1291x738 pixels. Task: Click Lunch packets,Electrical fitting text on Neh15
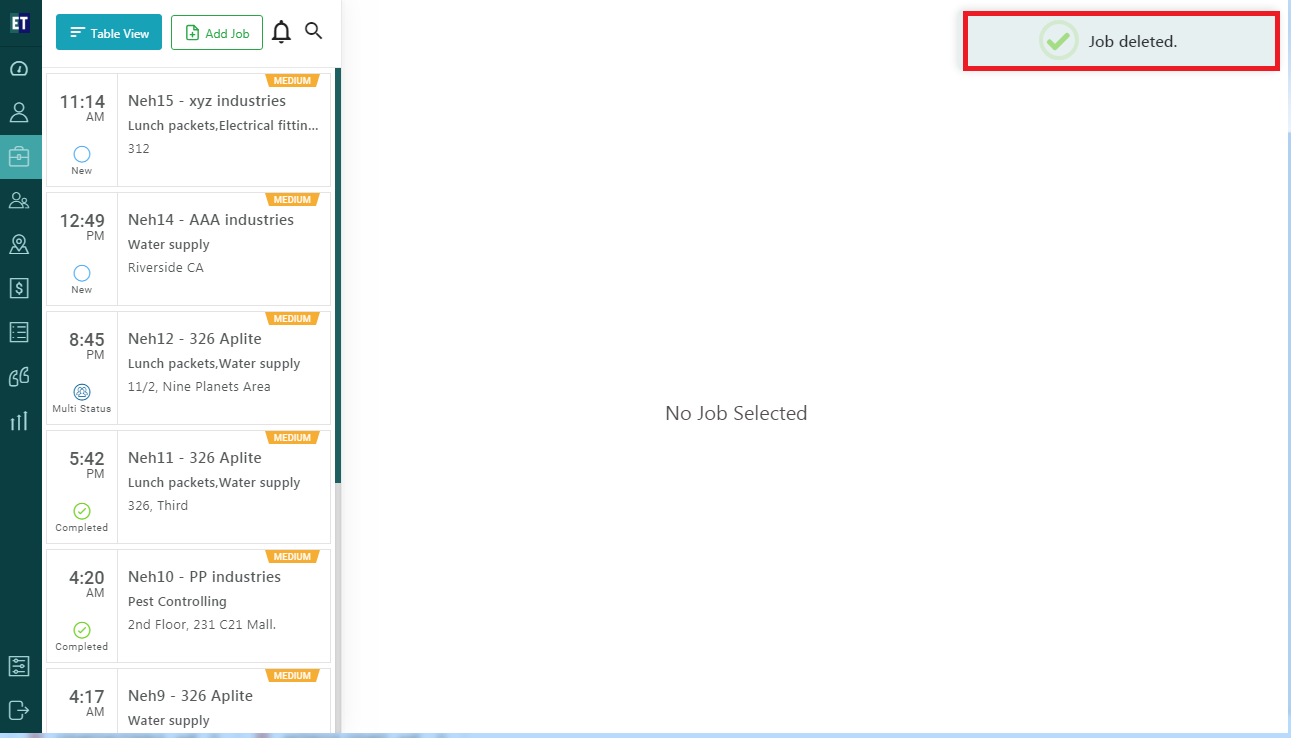224,126
